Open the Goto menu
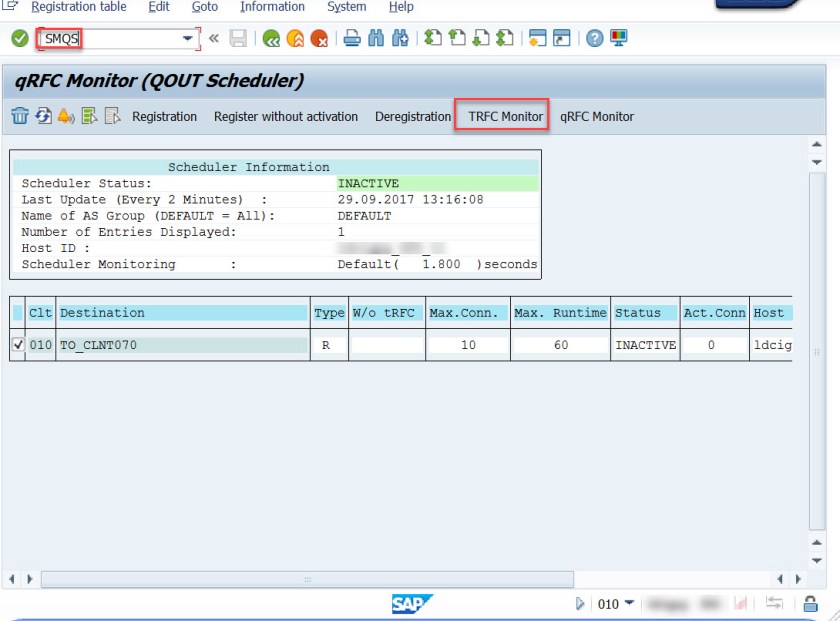The image size is (840, 621). (x=204, y=7)
